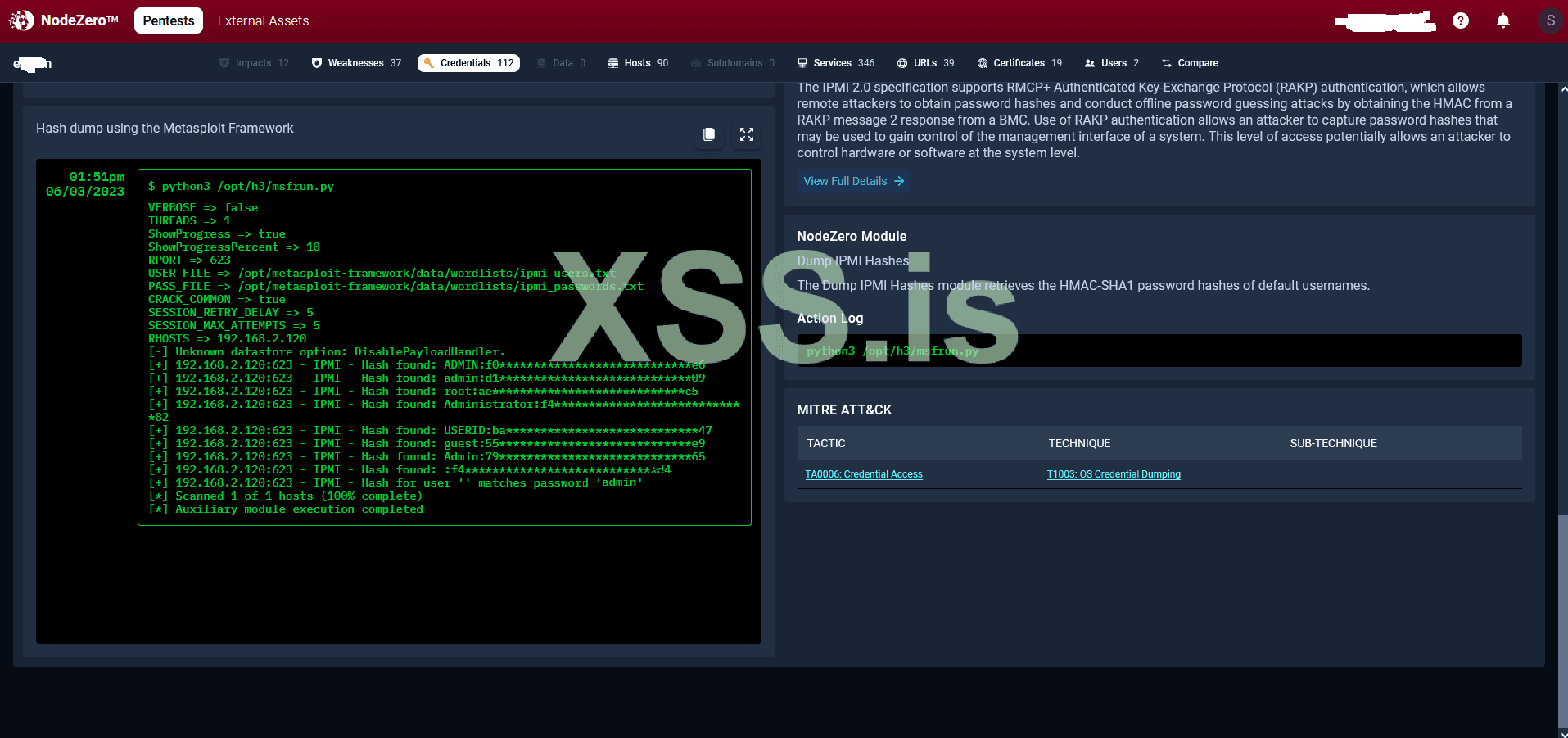Click the URLs globe icon
The height and width of the screenshot is (738, 1568).
(x=902, y=63)
